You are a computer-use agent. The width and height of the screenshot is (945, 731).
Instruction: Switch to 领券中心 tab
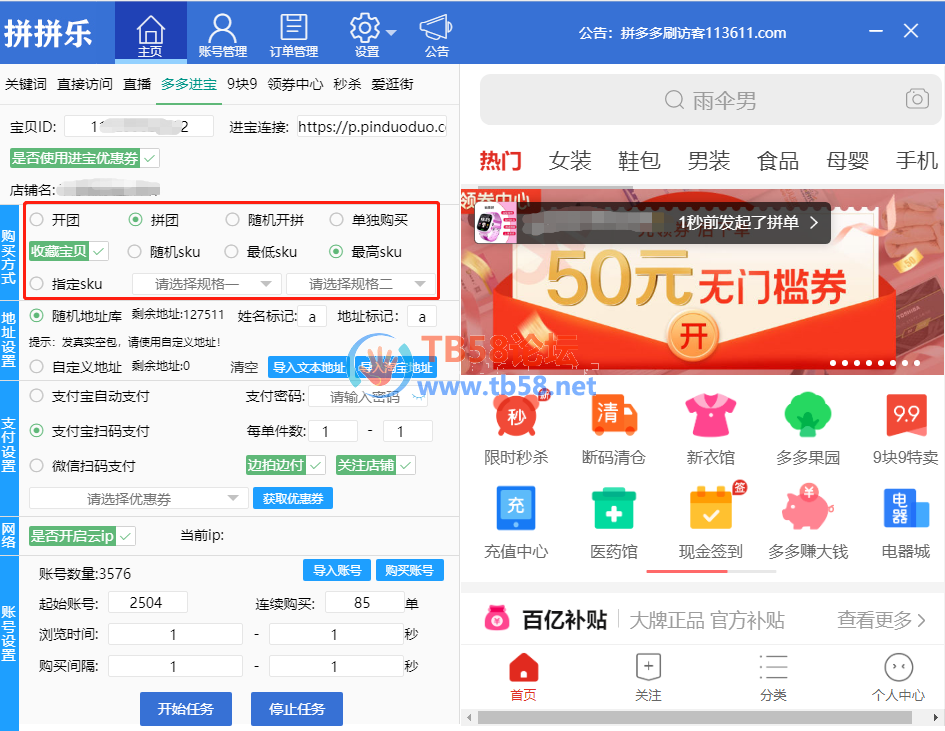[295, 84]
